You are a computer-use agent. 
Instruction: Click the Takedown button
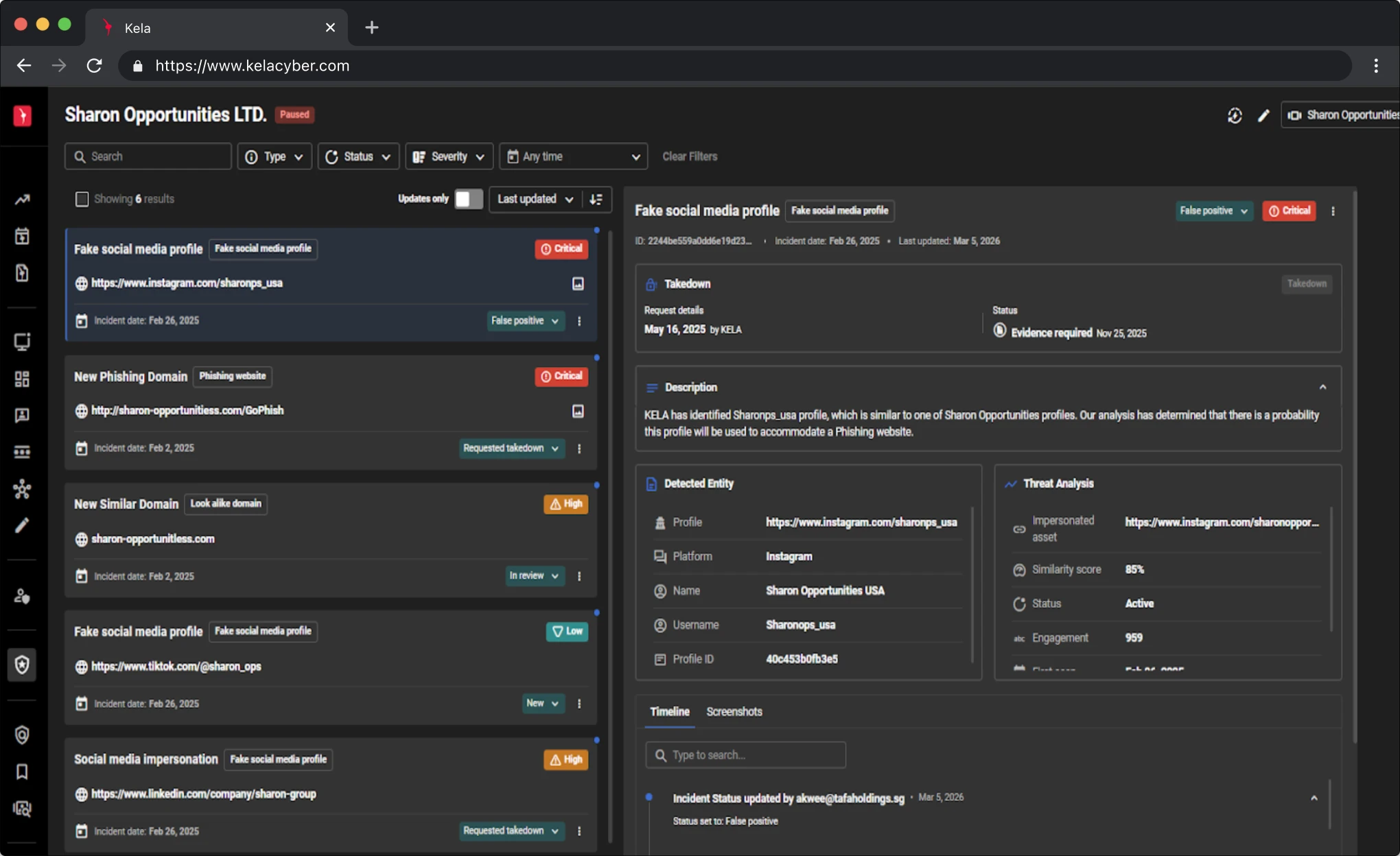tap(1307, 284)
